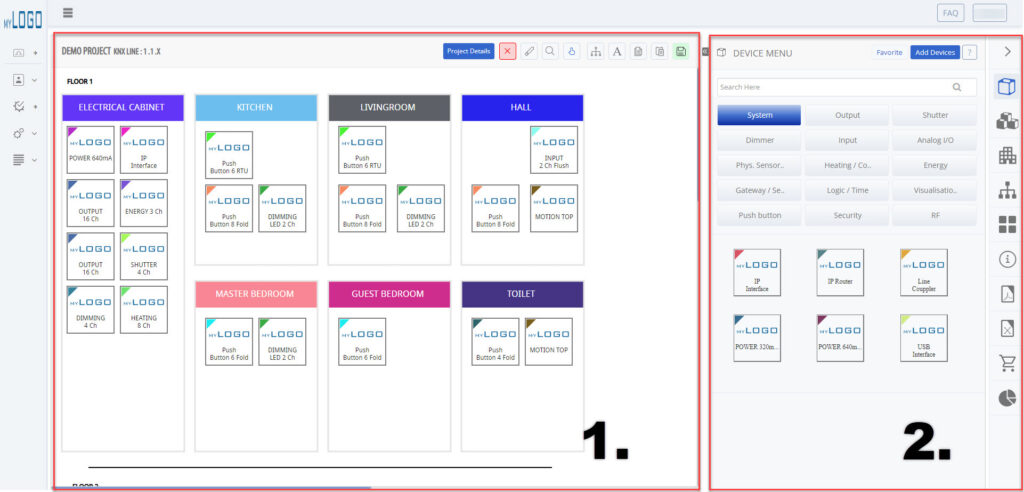
Task: Open the hierarchy icon in the right sidebar
Action: coord(1007,190)
